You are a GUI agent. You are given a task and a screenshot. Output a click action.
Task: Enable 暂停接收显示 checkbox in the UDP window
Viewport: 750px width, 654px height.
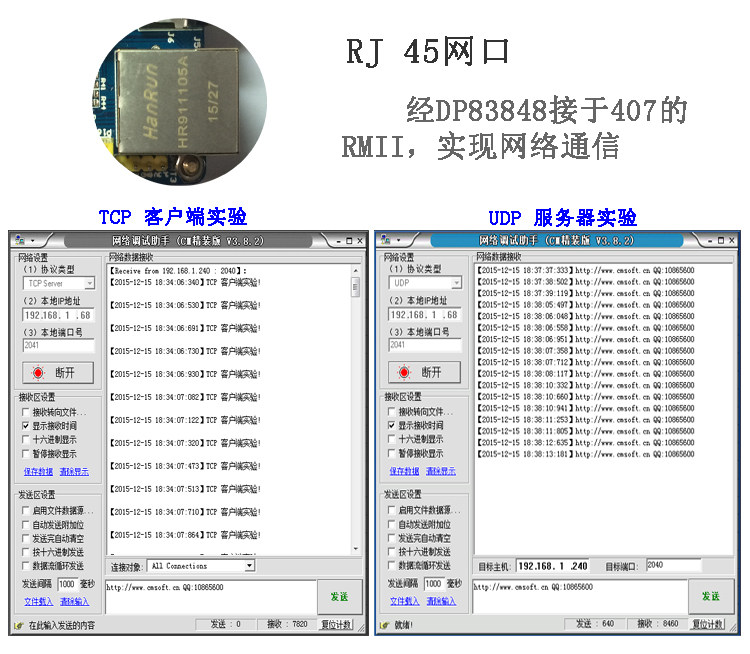(x=392, y=453)
